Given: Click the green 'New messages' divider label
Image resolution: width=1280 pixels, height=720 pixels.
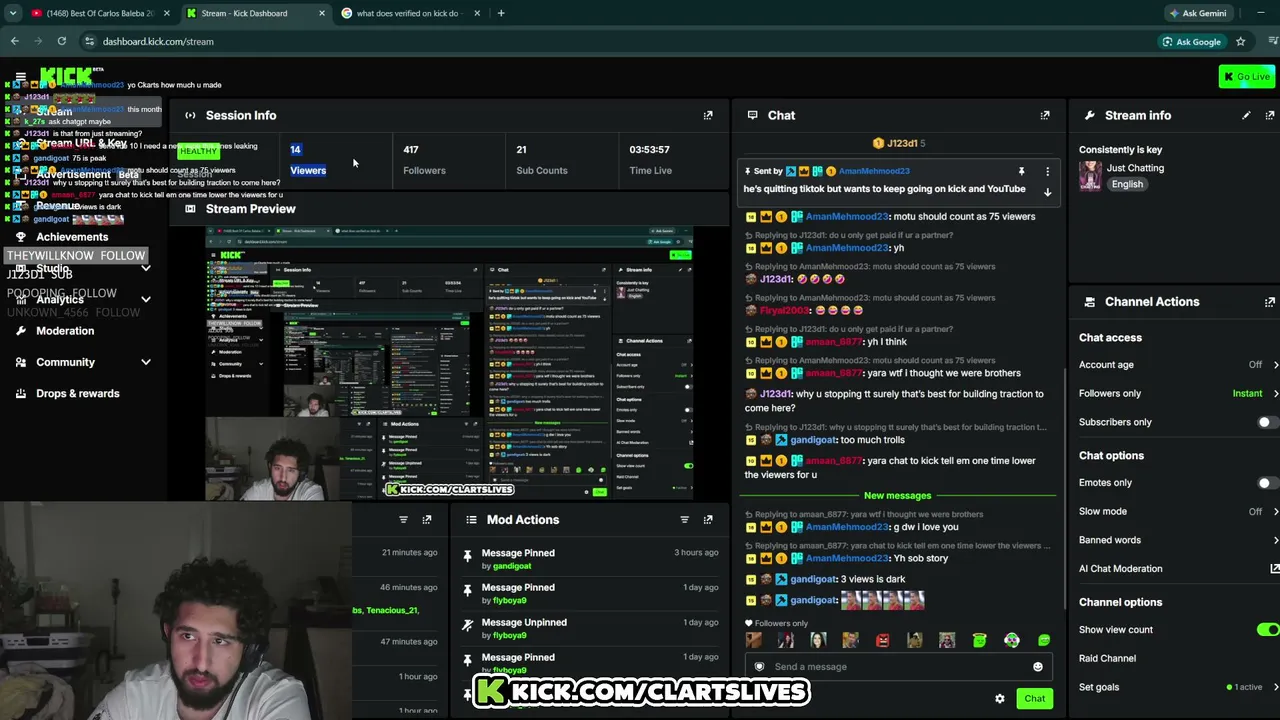Looking at the screenshot, I should coord(897,496).
